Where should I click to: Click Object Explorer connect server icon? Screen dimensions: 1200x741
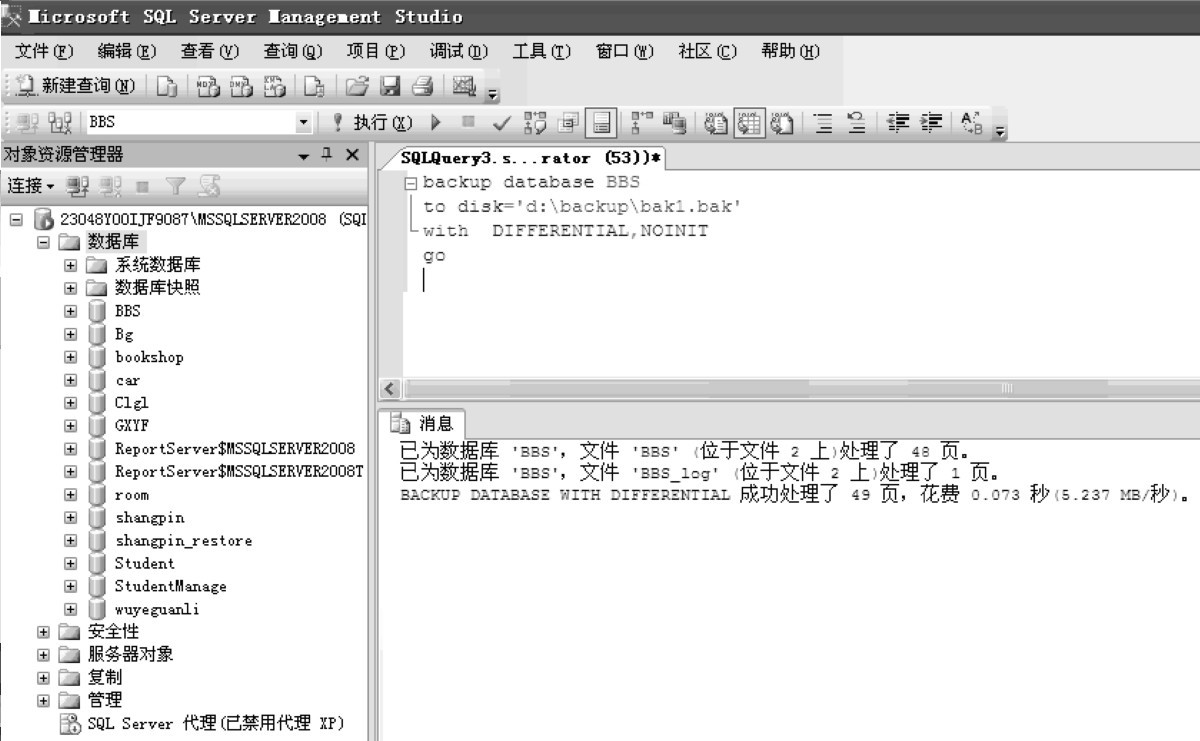(78, 186)
